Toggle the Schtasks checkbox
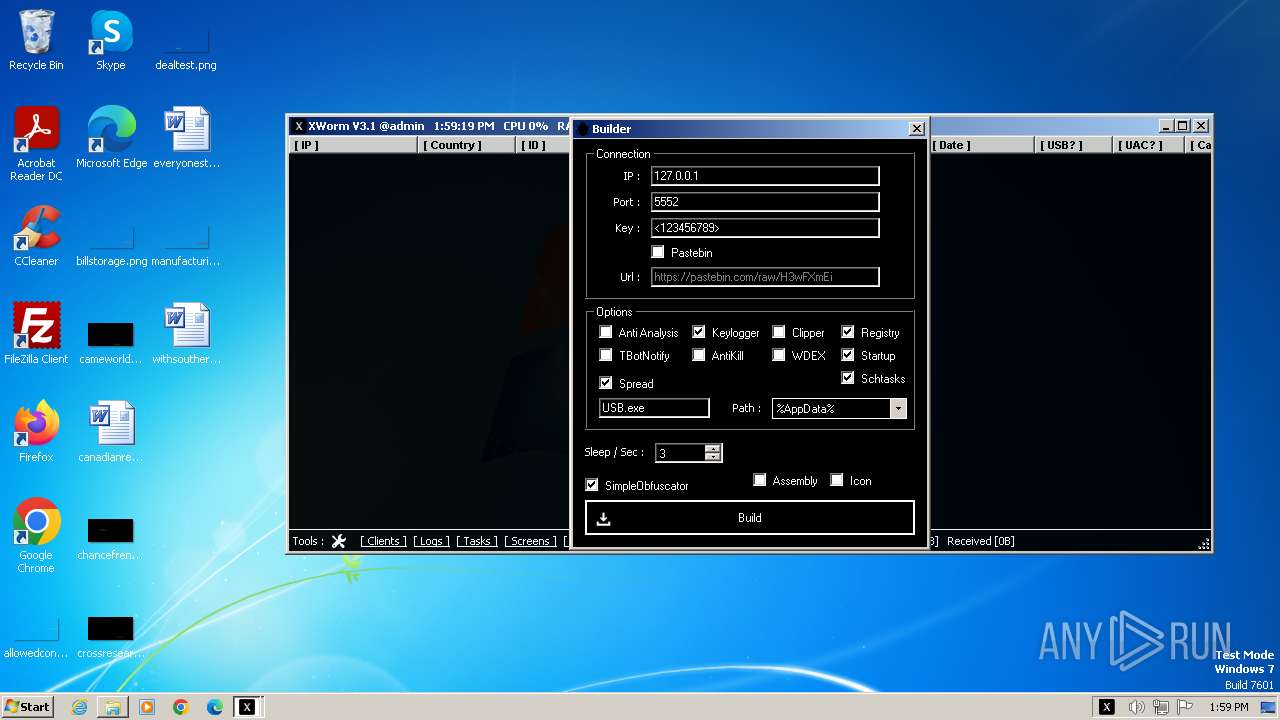The height and width of the screenshot is (720, 1280). click(x=848, y=378)
